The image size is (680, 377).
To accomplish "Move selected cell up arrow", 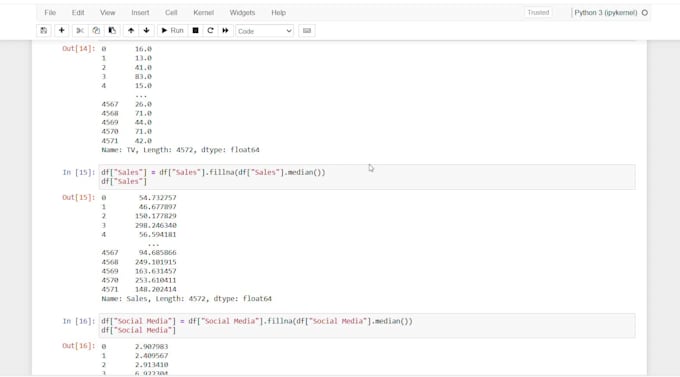I will pos(131,31).
